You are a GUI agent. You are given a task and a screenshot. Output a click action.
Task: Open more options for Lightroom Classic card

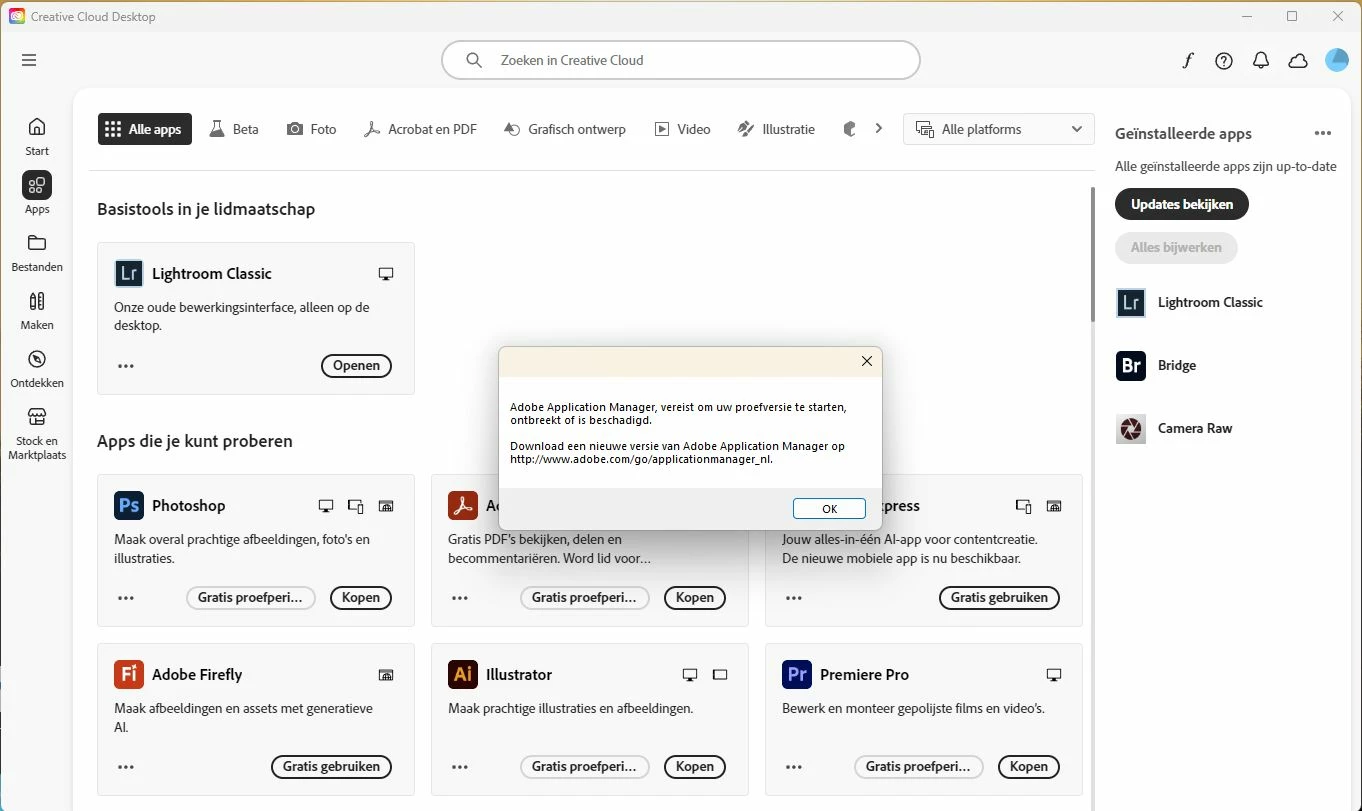[126, 366]
